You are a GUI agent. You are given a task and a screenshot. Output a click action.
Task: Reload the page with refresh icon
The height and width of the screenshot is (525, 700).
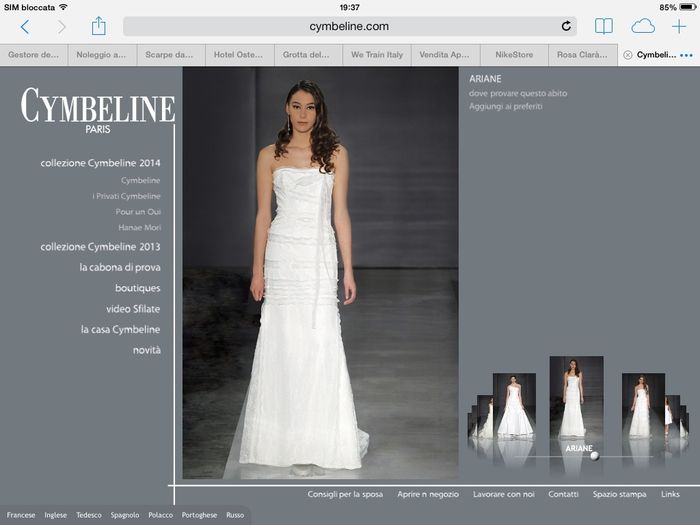(566, 27)
